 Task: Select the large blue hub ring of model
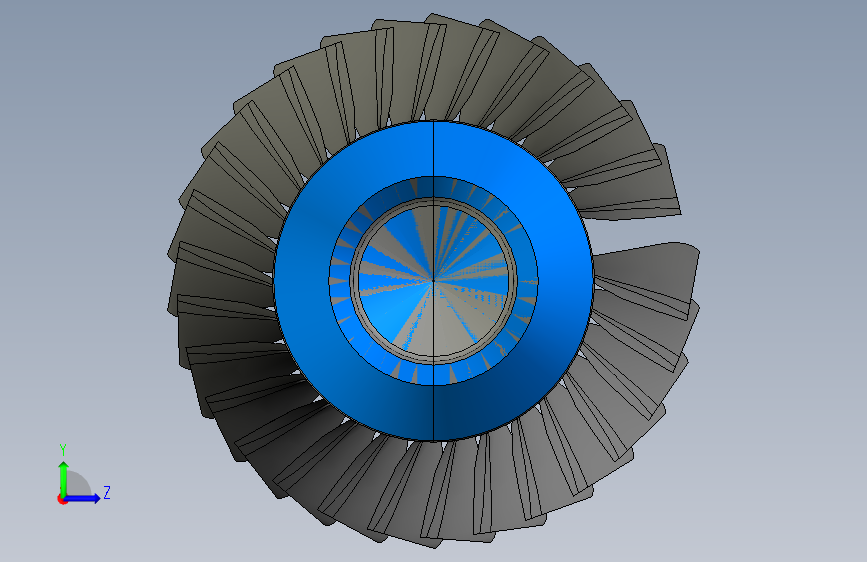(x=301, y=280)
